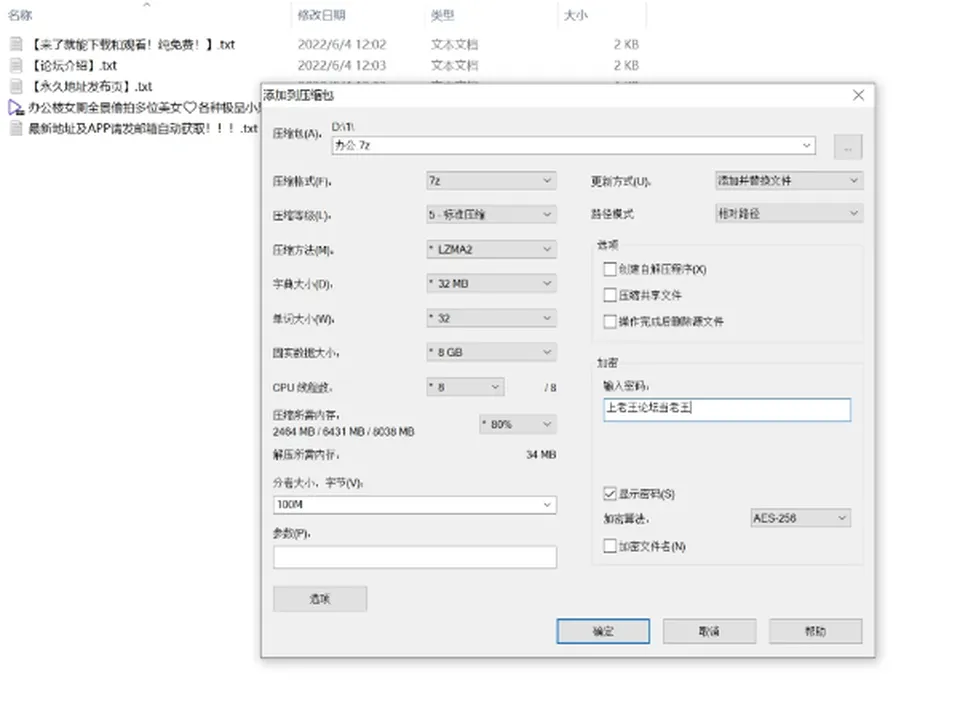The height and width of the screenshot is (708, 960).
Task: Expand the 100M split volume size dropdown
Action: point(415,505)
